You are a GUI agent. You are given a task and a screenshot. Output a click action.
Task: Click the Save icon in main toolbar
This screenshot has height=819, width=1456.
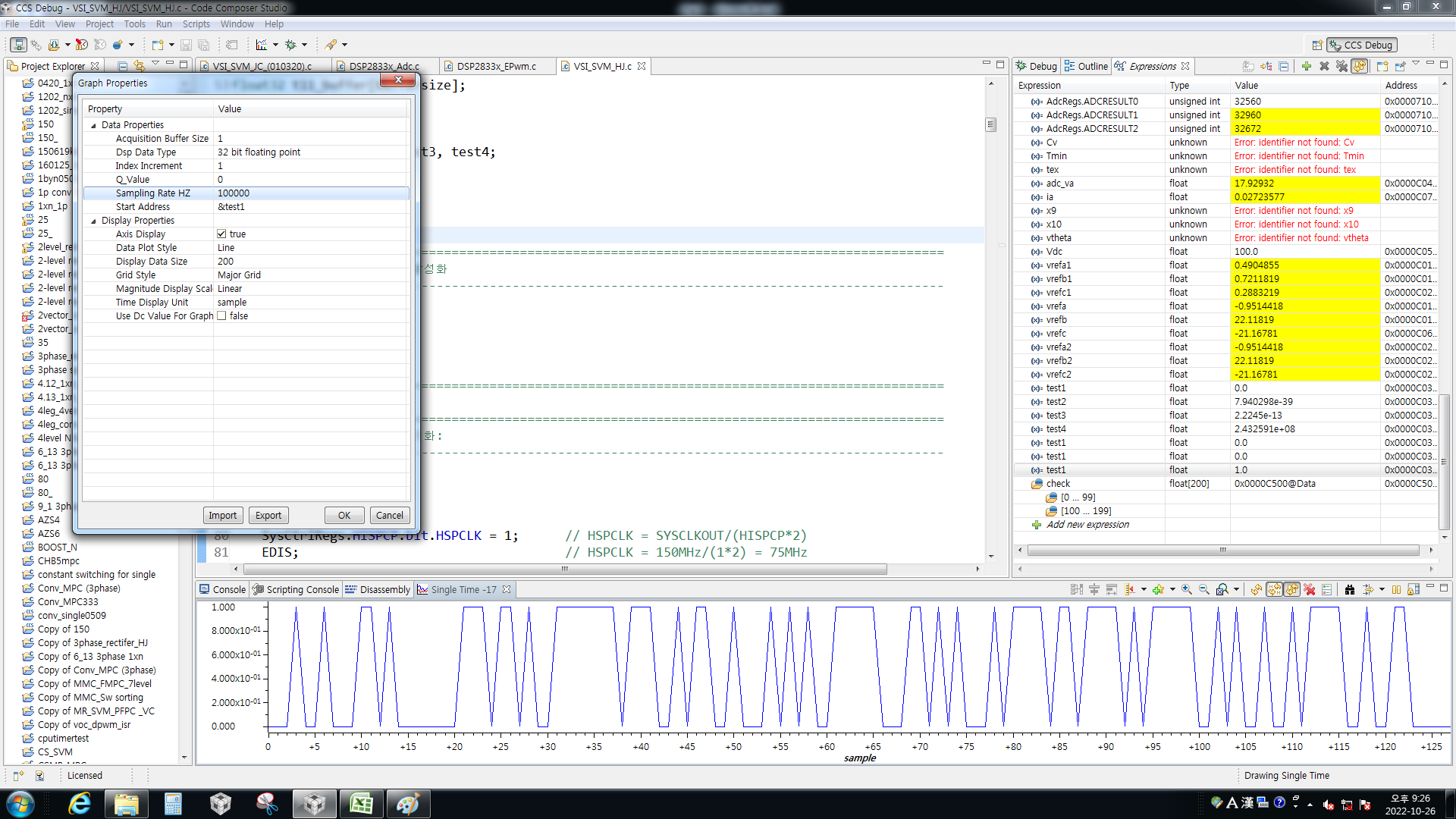[x=187, y=45]
